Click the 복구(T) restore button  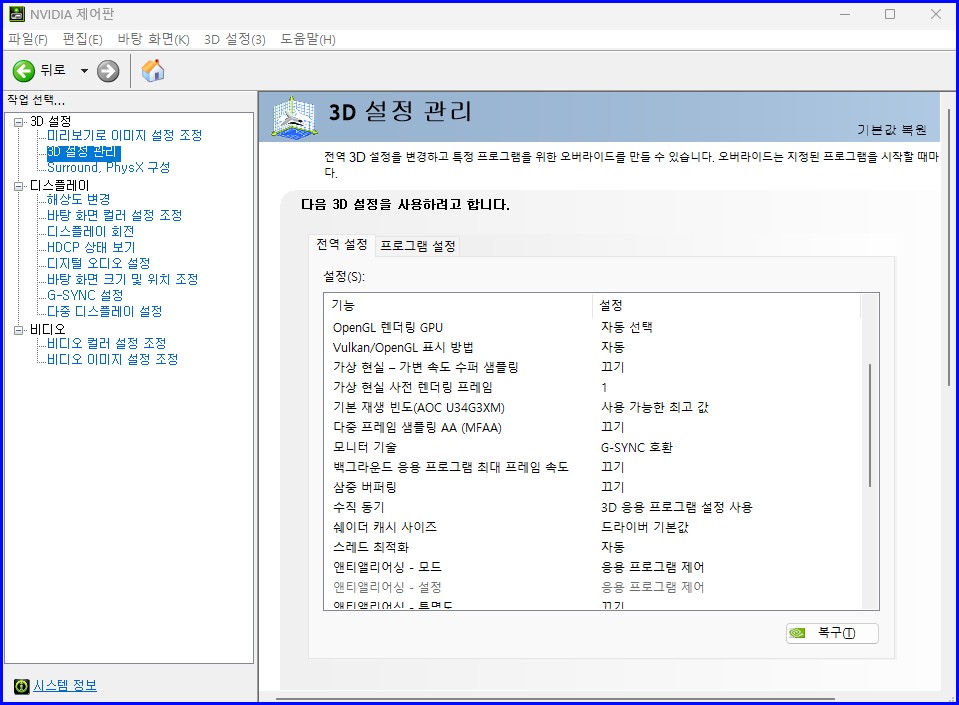(x=832, y=633)
